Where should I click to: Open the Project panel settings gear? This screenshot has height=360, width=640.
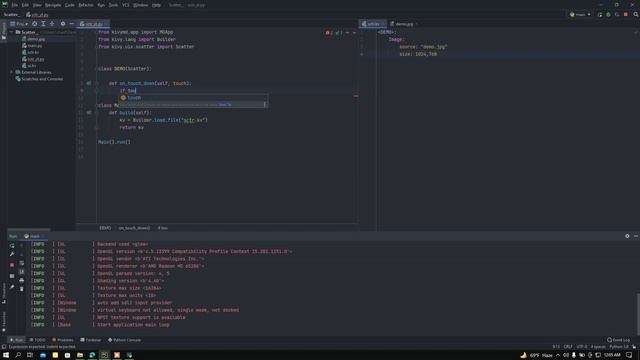click(63, 24)
